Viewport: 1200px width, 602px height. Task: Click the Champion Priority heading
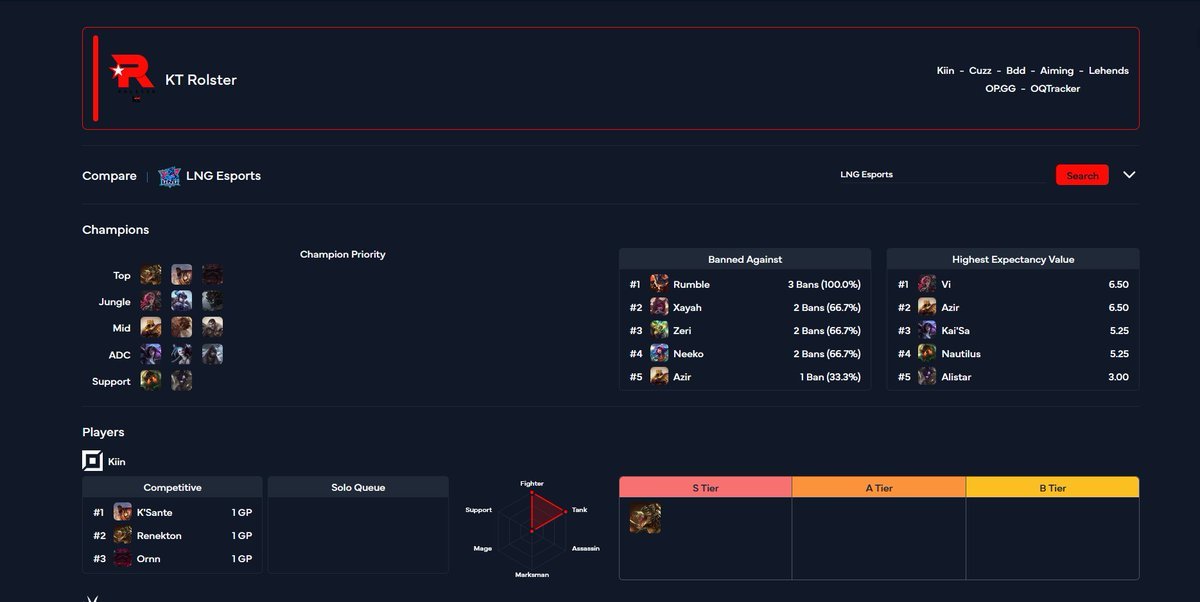[343, 254]
